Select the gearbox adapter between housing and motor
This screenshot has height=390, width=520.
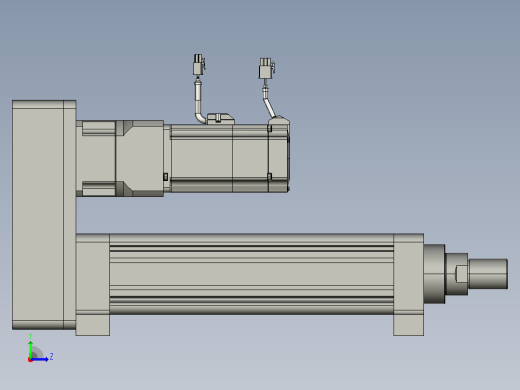(120, 158)
